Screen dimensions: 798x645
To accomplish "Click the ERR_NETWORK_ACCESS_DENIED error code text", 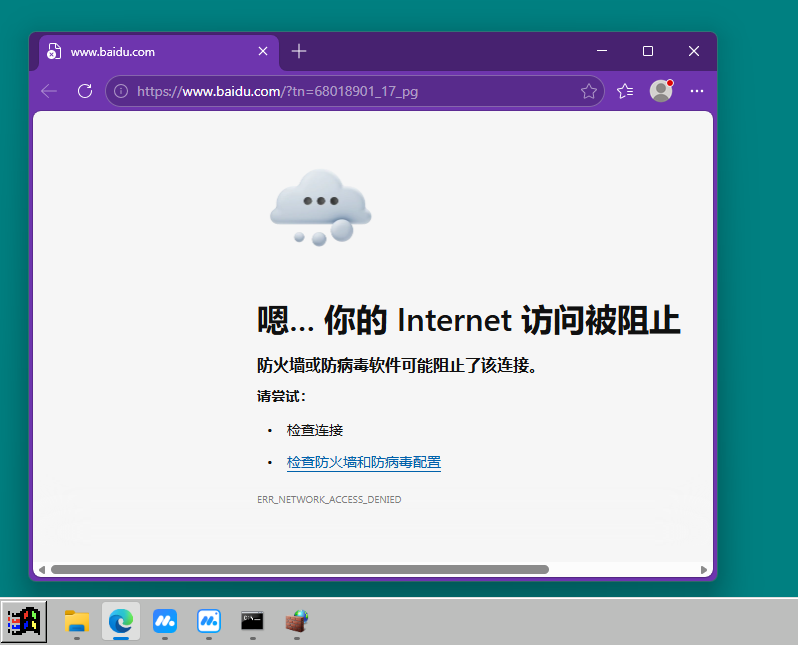I will click(x=329, y=499).
